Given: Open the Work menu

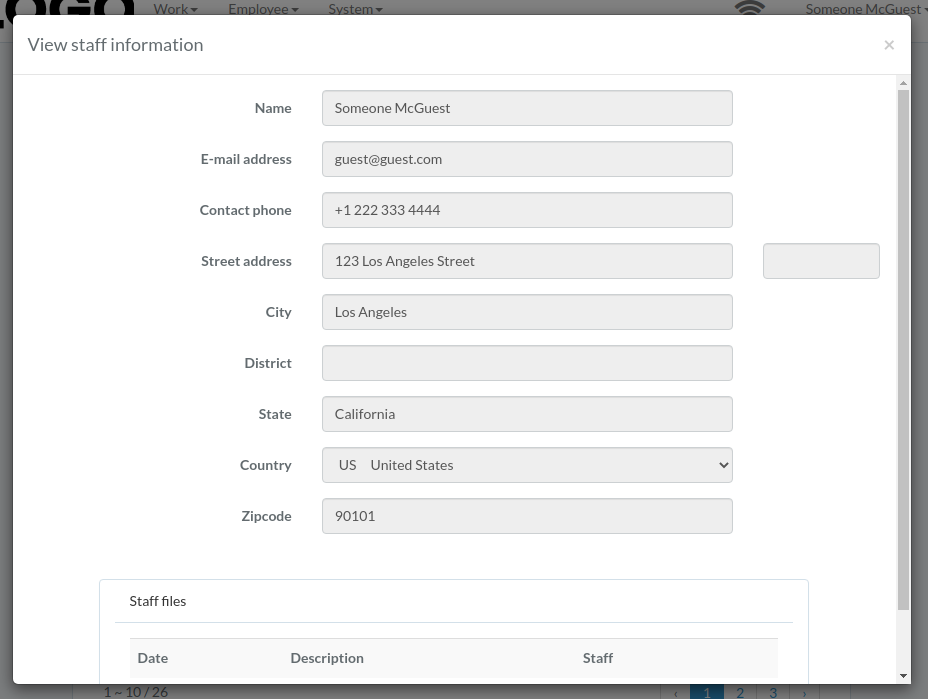Looking at the screenshot, I should coord(175,9).
